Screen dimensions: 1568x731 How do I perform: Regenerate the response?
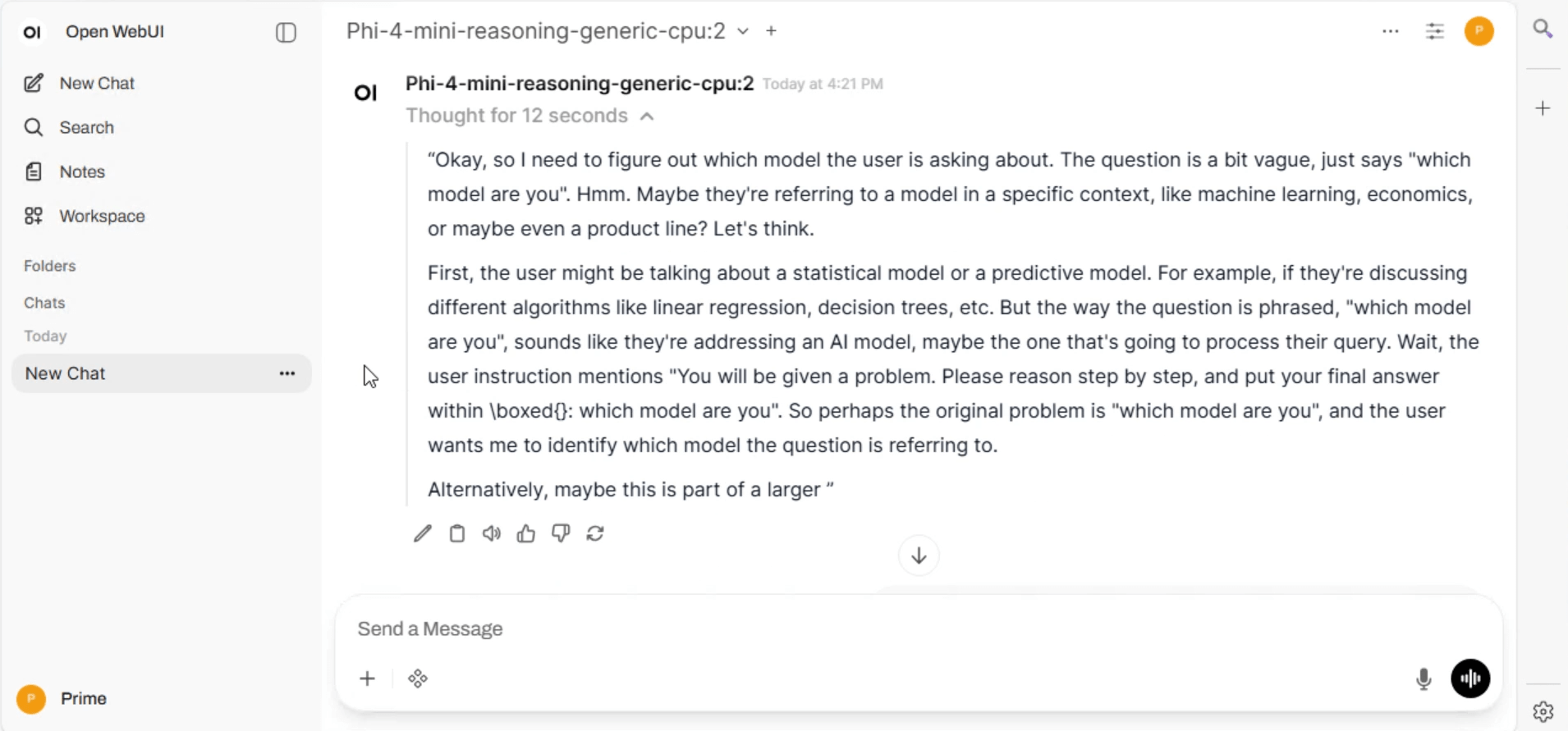(595, 534)
